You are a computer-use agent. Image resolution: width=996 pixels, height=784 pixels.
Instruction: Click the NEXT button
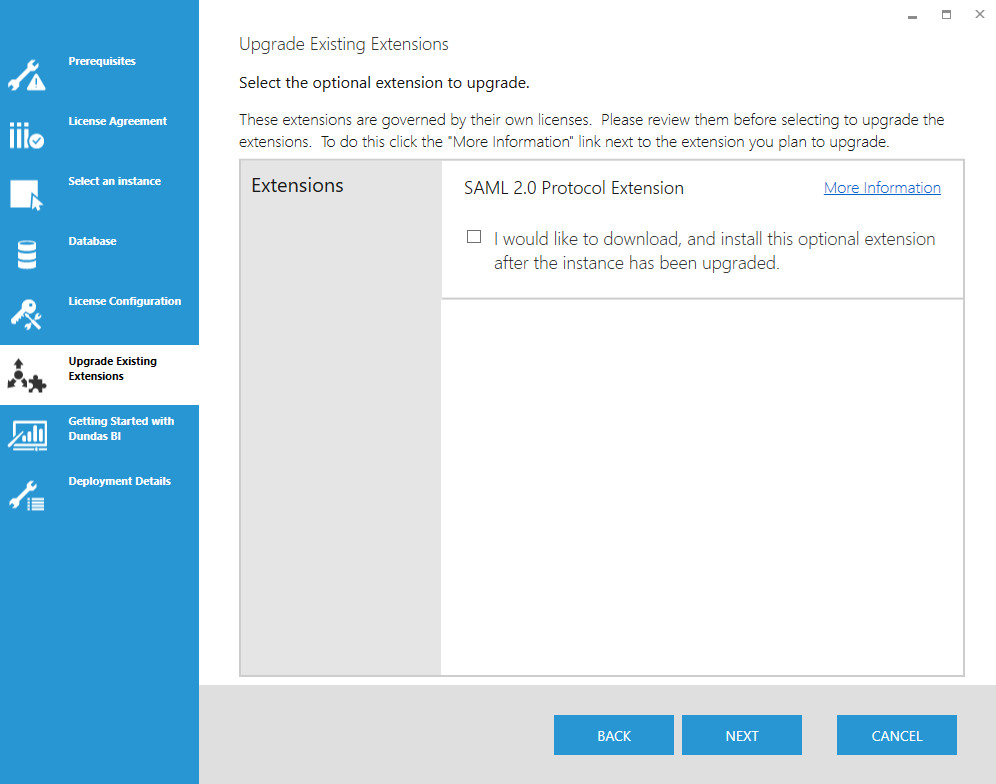point(742,735)
